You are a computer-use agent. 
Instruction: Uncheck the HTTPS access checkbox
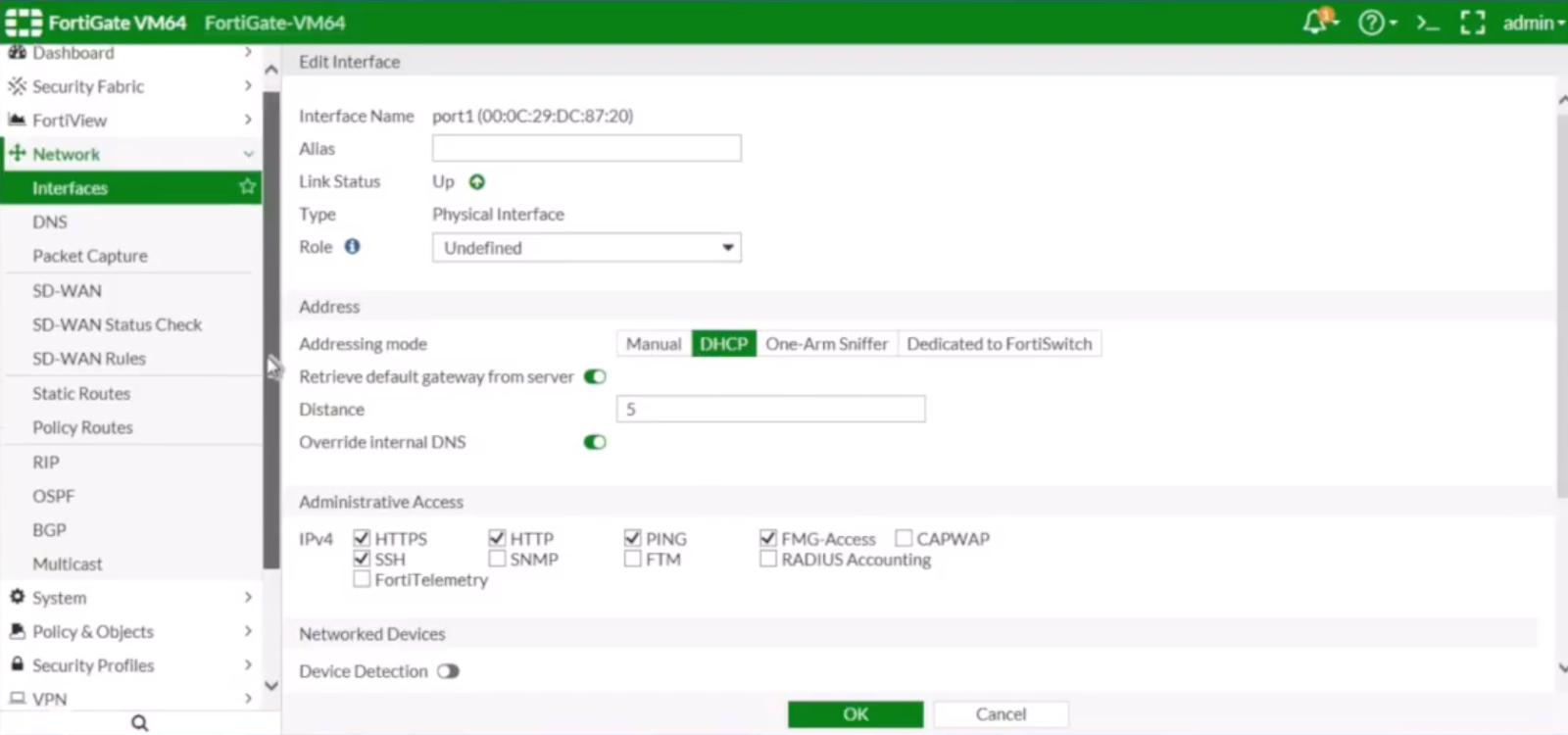pyautogui.click(x=362, y=538)
